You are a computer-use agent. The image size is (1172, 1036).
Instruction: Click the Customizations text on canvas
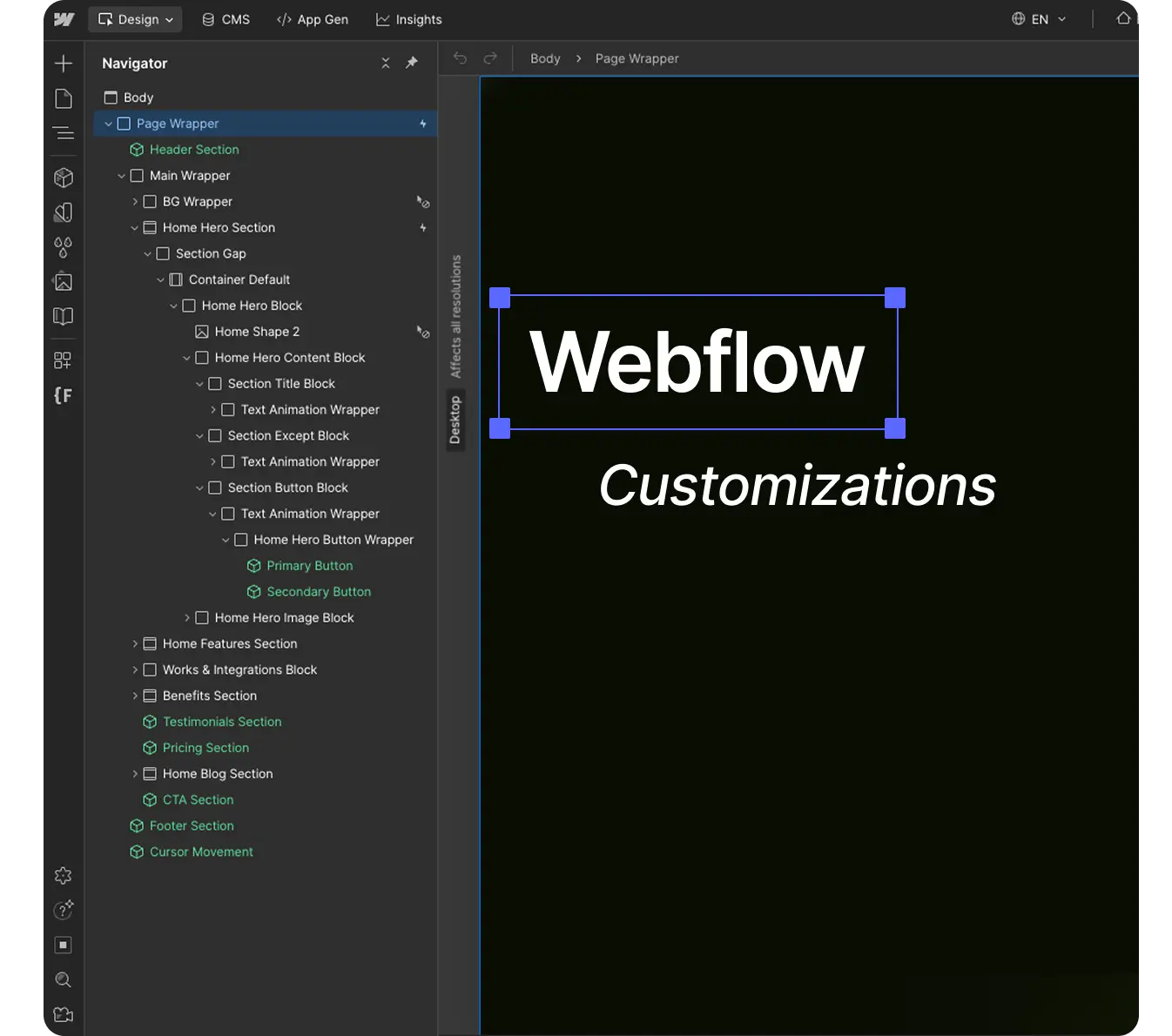point(798,485)
